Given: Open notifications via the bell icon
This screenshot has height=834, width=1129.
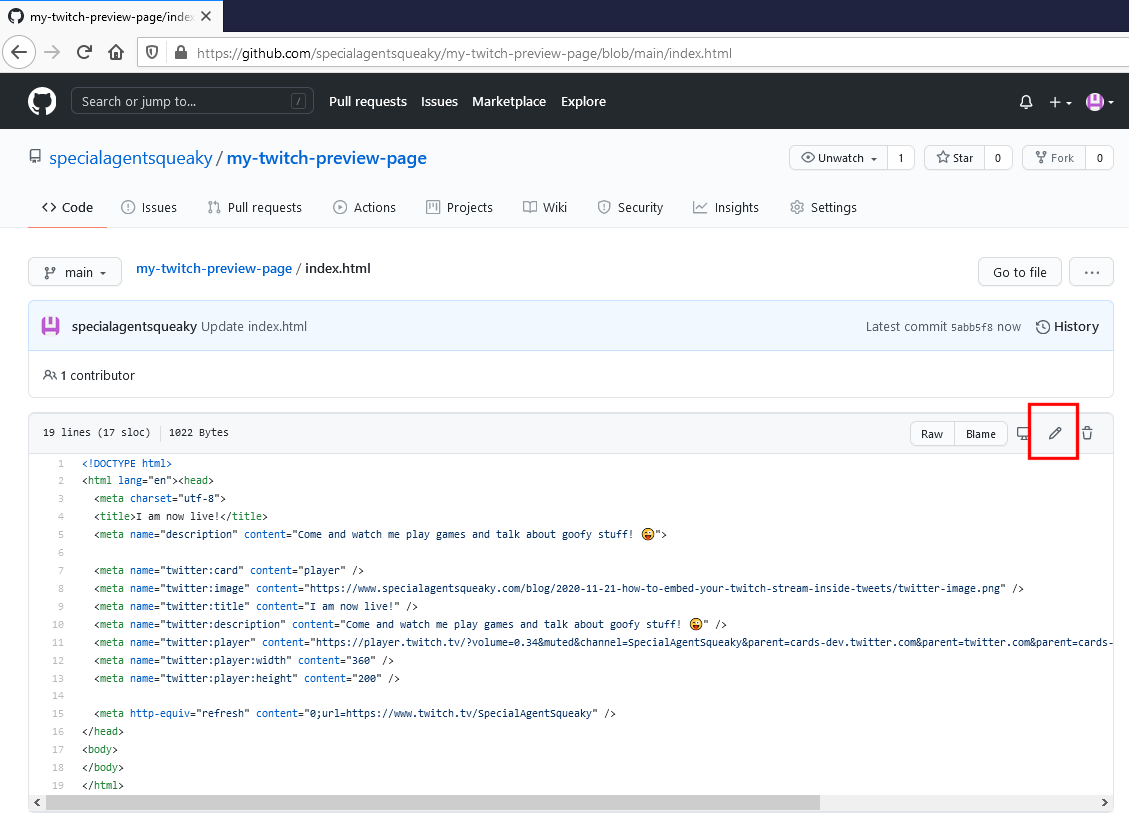Looking at the screenshot, I should 1025,101.
